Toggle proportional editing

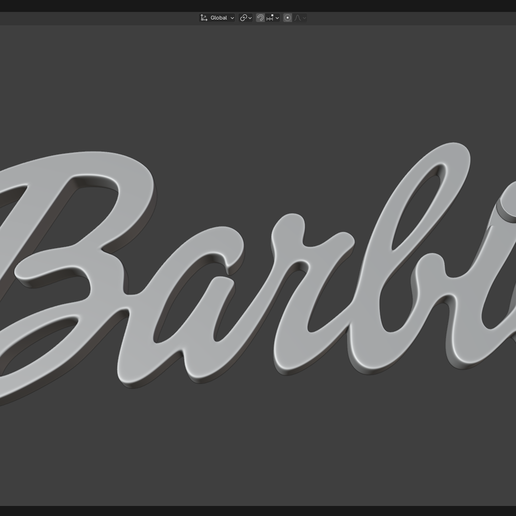(x=288, y=18)
